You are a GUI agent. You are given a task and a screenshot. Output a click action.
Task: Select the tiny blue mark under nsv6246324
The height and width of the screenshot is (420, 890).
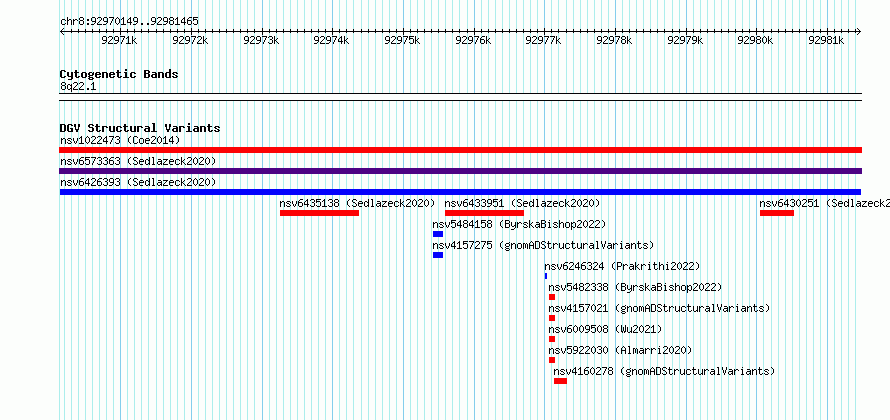coord(546,276)
